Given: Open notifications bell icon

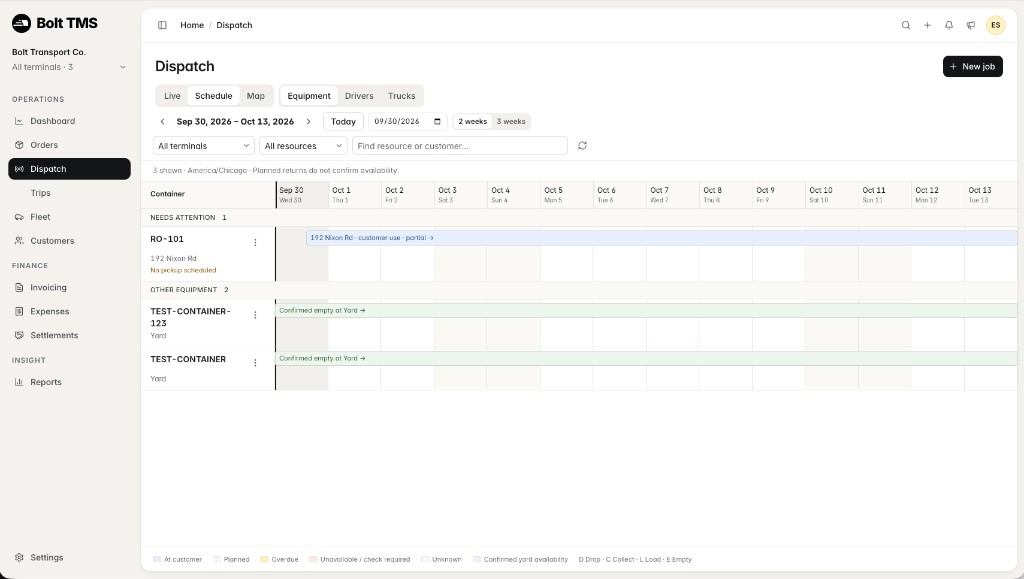Looking at the screenshot, I should click(949, 25).
